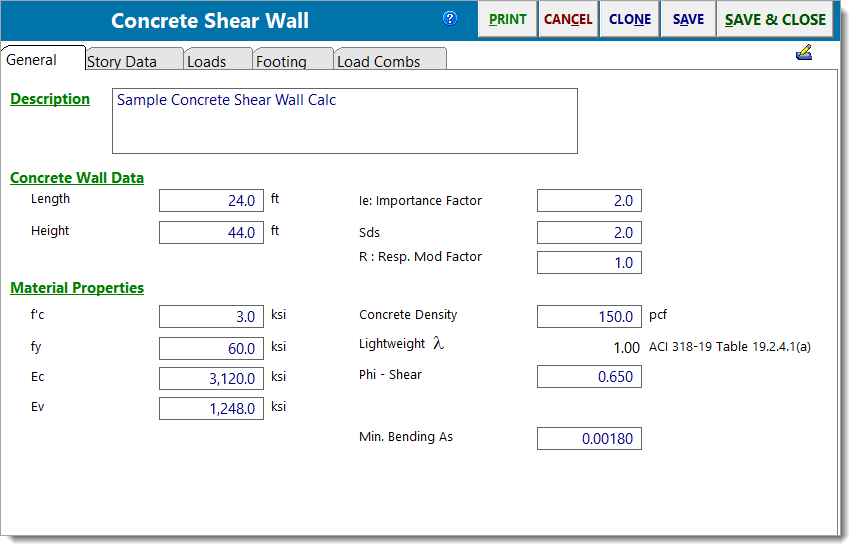Select the wall Height value field

tap(211, 233)
